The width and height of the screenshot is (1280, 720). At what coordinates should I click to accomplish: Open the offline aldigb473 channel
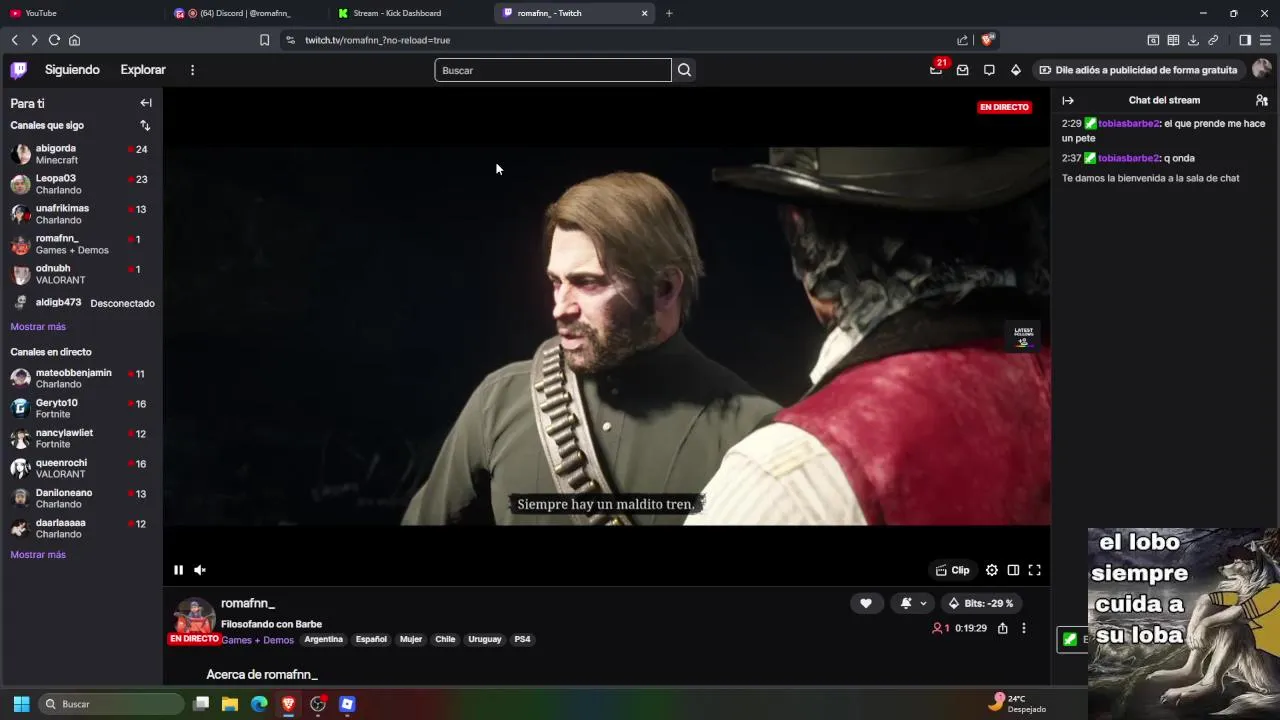point(81,303)
